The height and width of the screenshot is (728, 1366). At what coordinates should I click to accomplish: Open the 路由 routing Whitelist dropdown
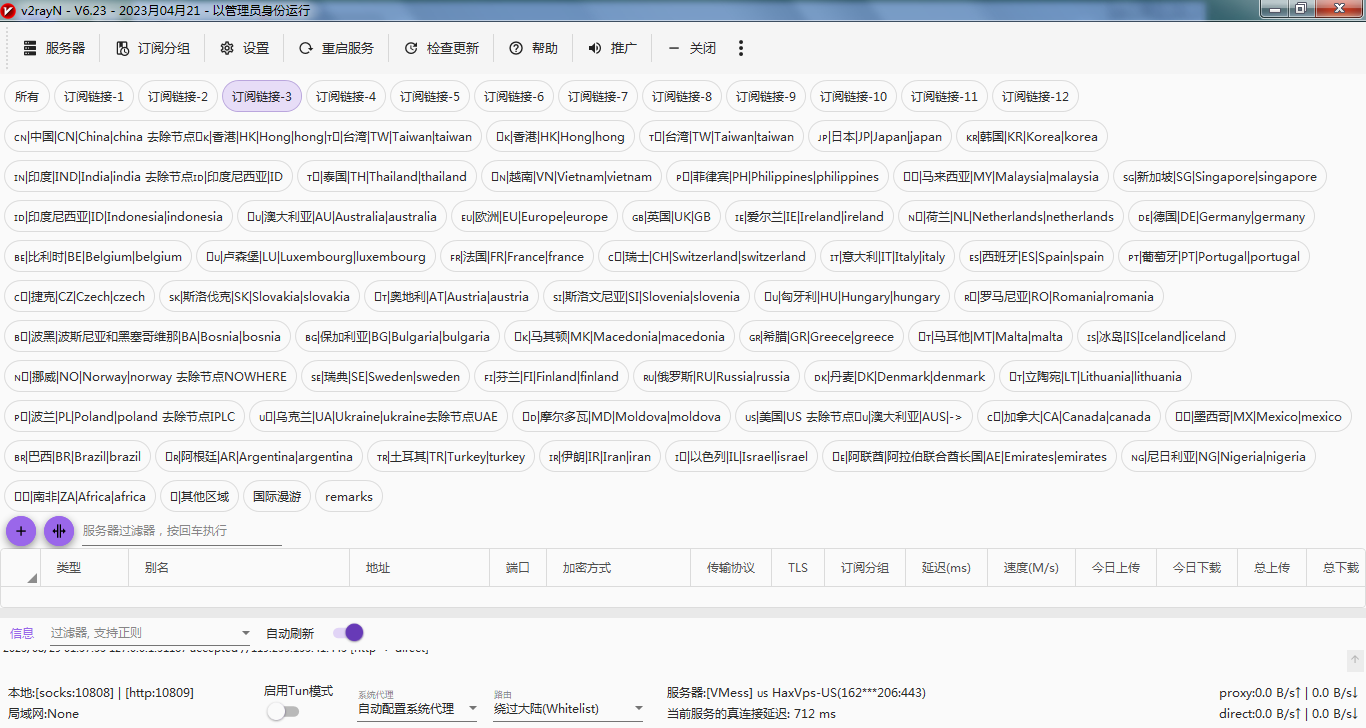[638, 709]
